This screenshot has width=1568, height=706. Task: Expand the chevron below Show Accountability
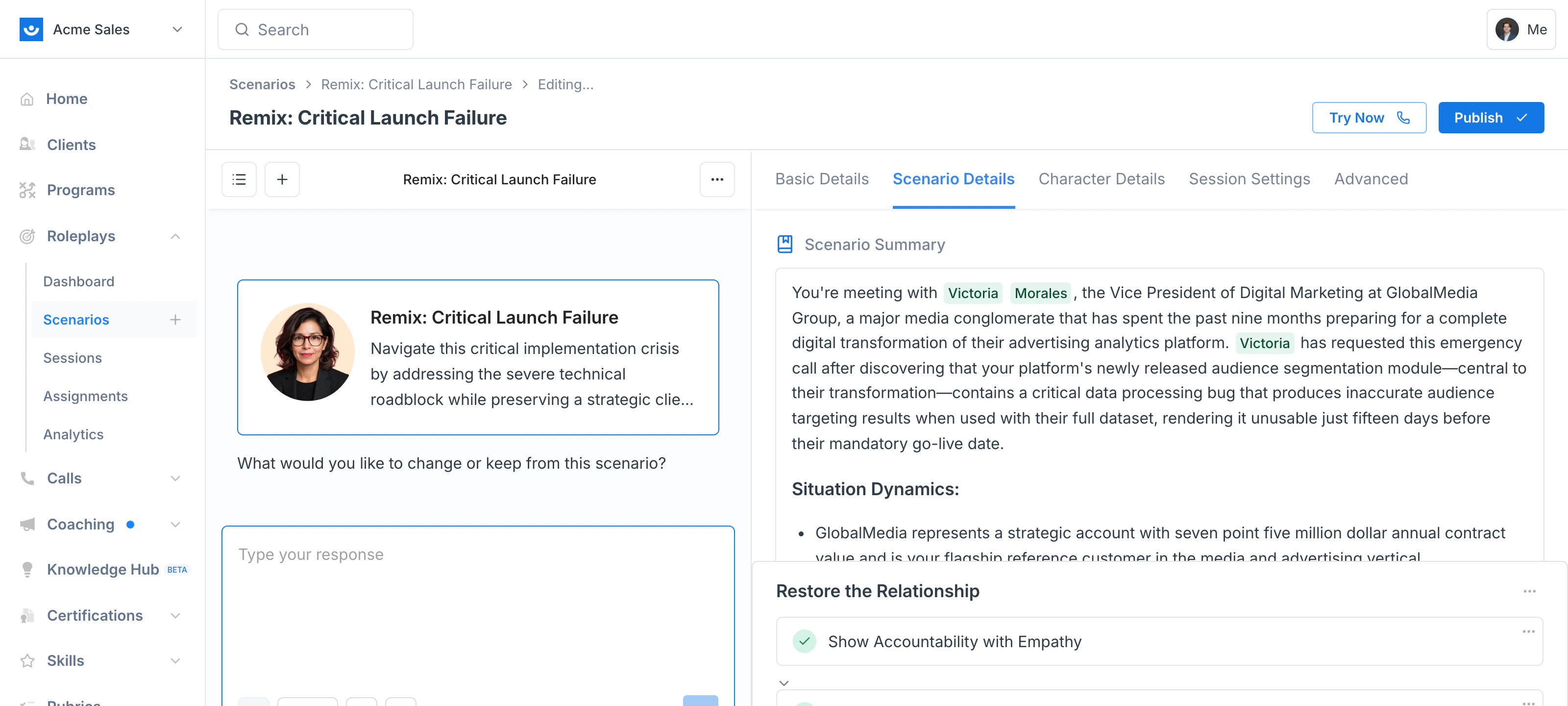point(784,683)
